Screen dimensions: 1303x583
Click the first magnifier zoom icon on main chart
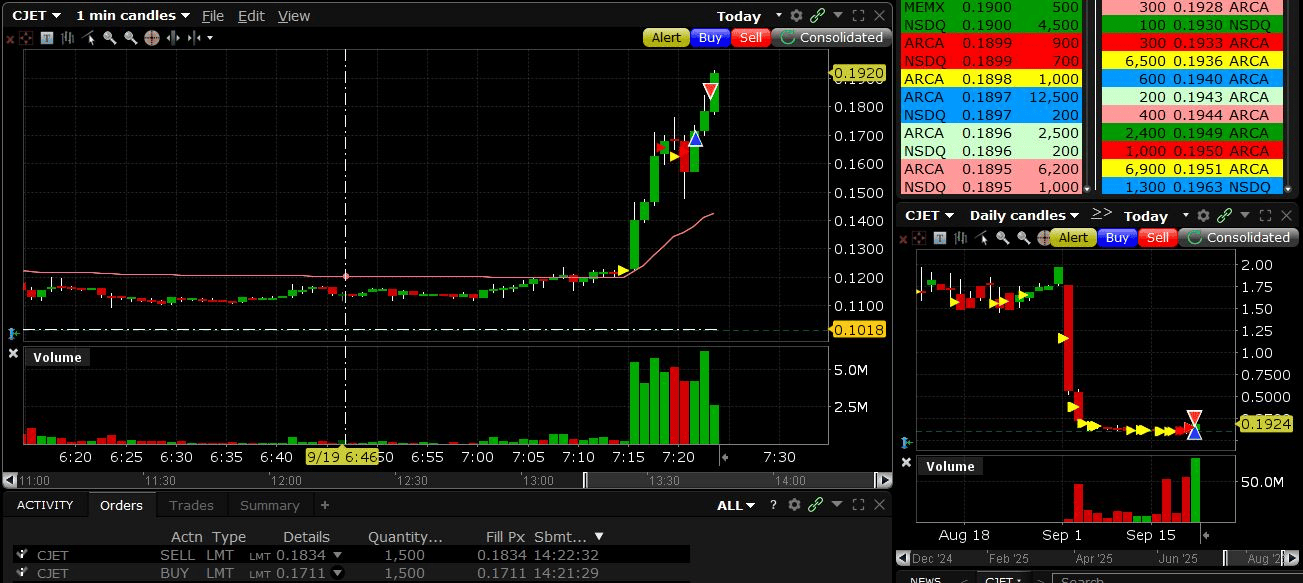pyautogui.click(x=110, y=38)
